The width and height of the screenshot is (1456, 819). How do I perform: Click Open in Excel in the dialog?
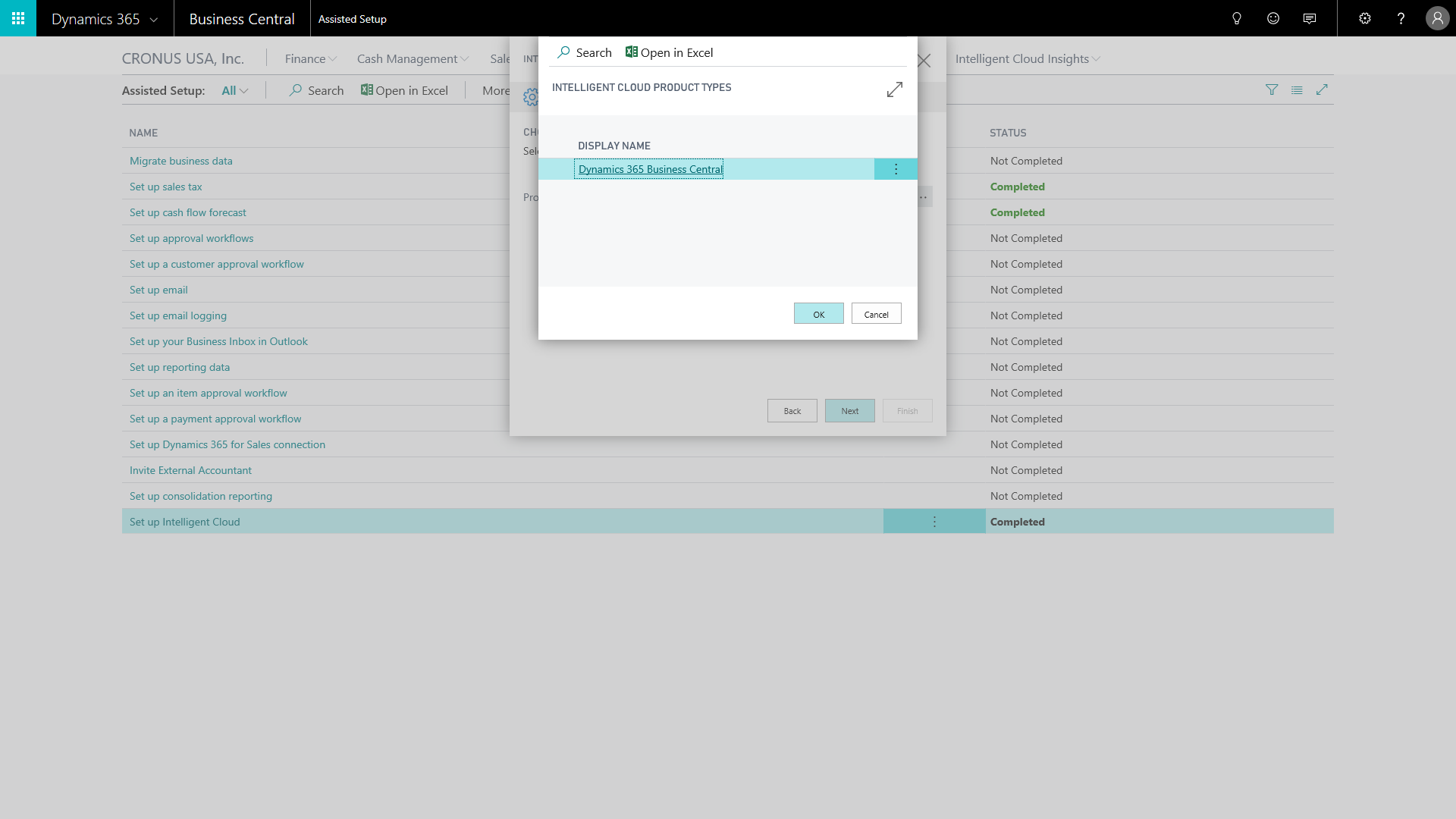(x=669, y=52)
